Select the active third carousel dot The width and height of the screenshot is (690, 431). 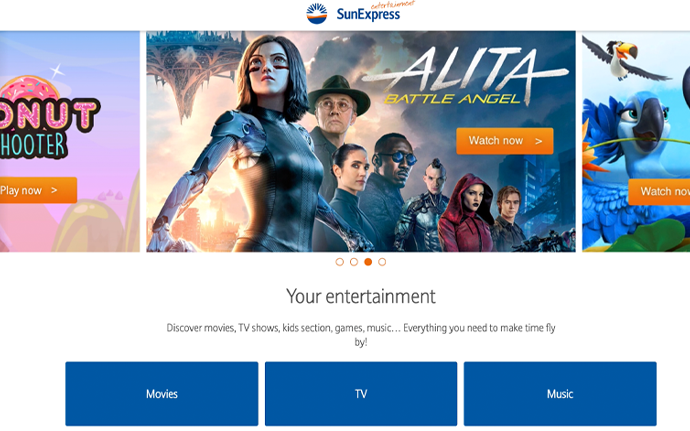(x=368, y=262)
